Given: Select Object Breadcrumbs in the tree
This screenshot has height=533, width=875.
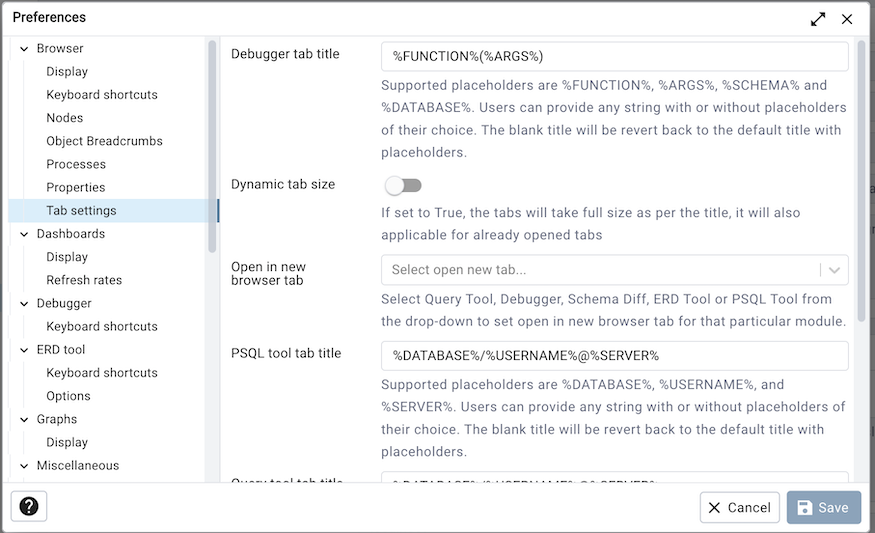Looking at the screenshot, I should (x=104, y=141).
